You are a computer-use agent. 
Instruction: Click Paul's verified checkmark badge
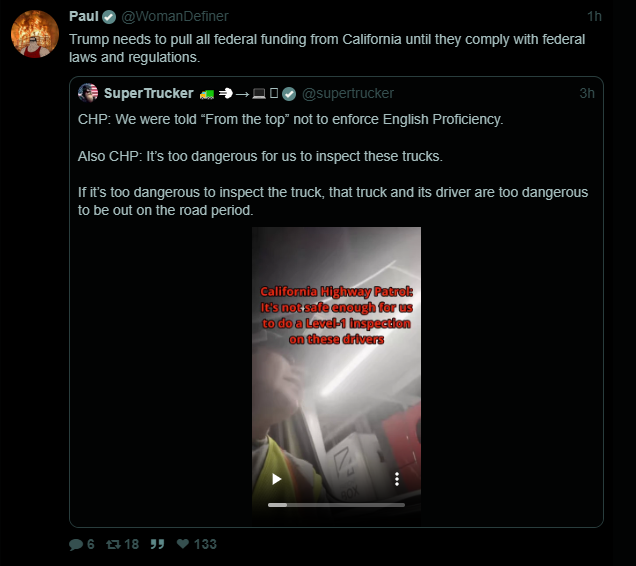[x=109, y=17]
